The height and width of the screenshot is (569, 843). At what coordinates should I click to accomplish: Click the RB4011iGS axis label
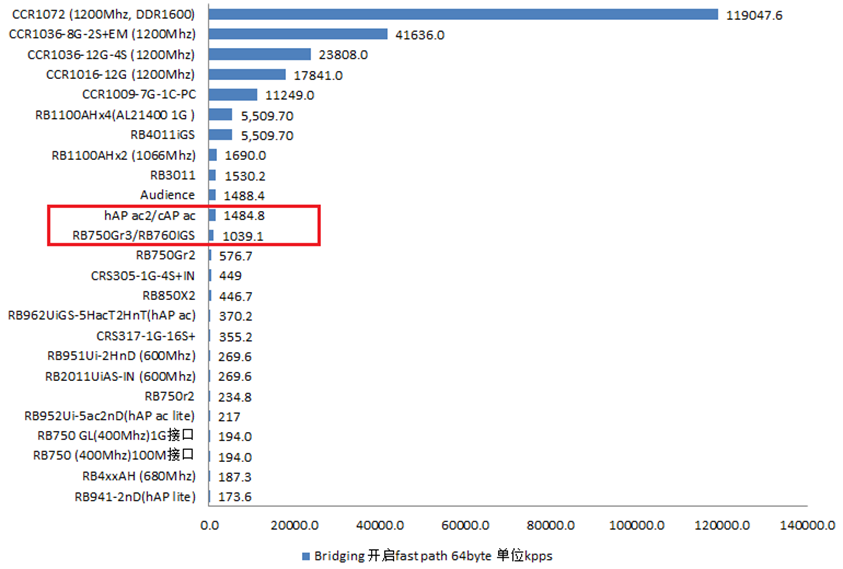[163, 135]
